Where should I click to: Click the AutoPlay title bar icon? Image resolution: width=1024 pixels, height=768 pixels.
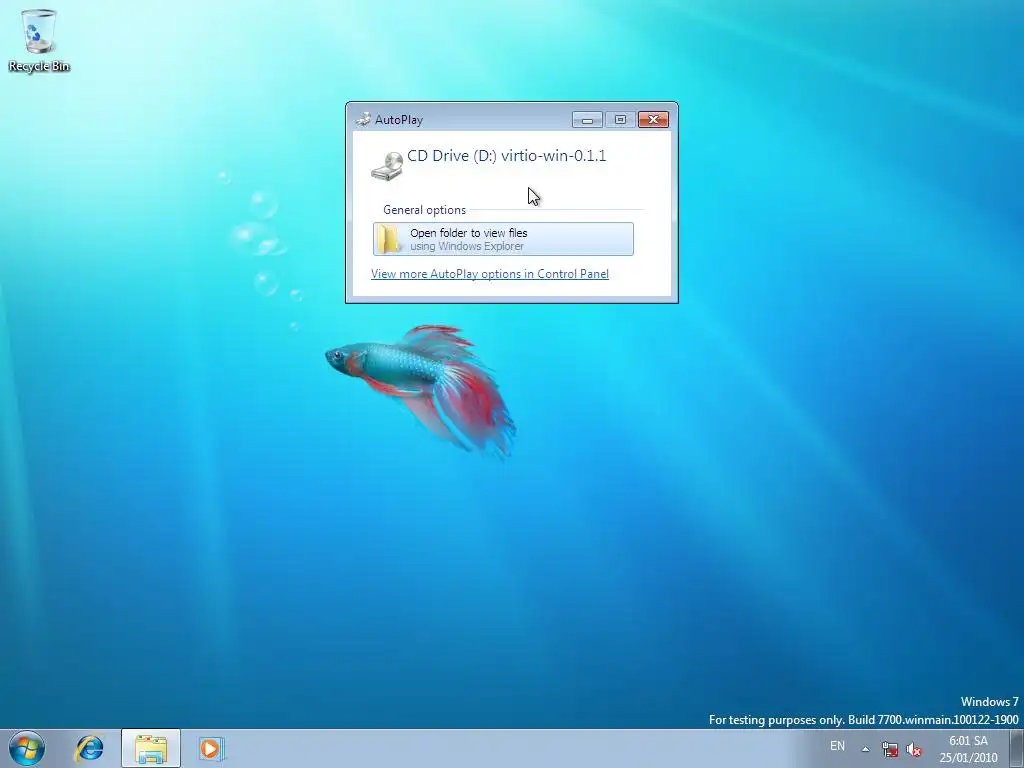tap(362, 120)
